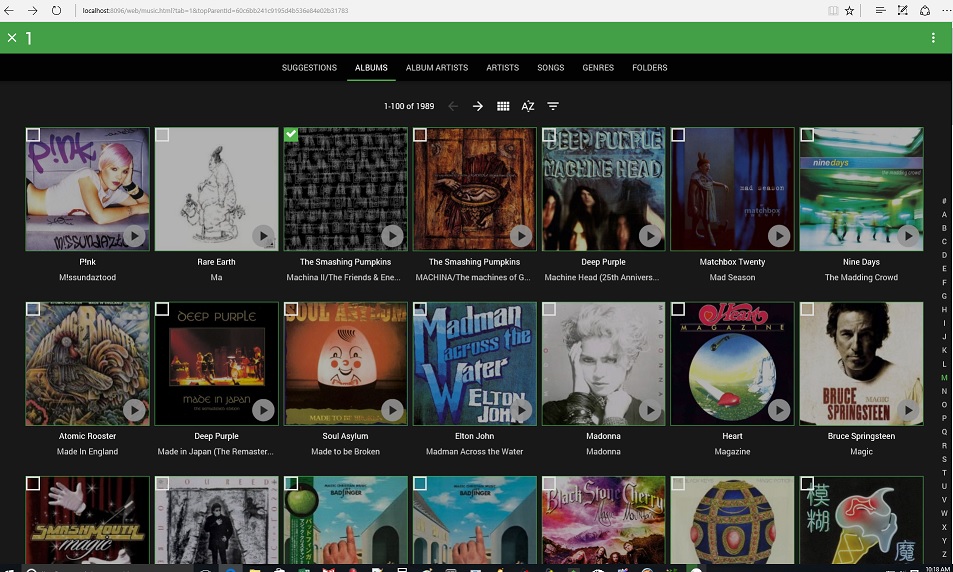
Task: Open the Genres tab
Action: tap(598, 67)
